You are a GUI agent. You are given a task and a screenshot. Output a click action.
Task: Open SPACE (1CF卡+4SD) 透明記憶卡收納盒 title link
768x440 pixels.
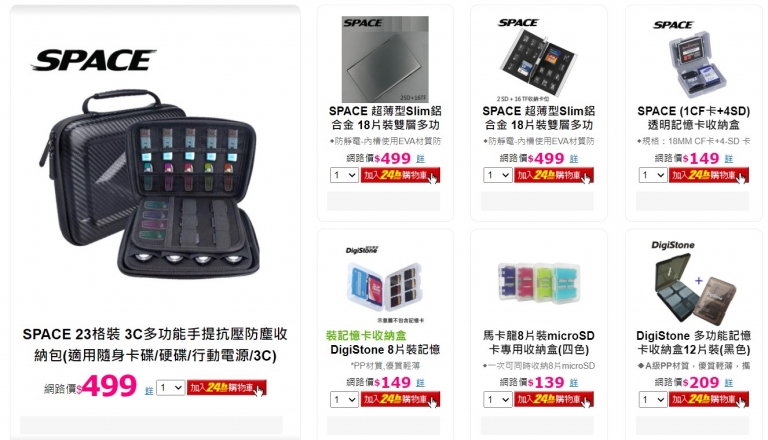pyautogui.click(x=694, y=118)
